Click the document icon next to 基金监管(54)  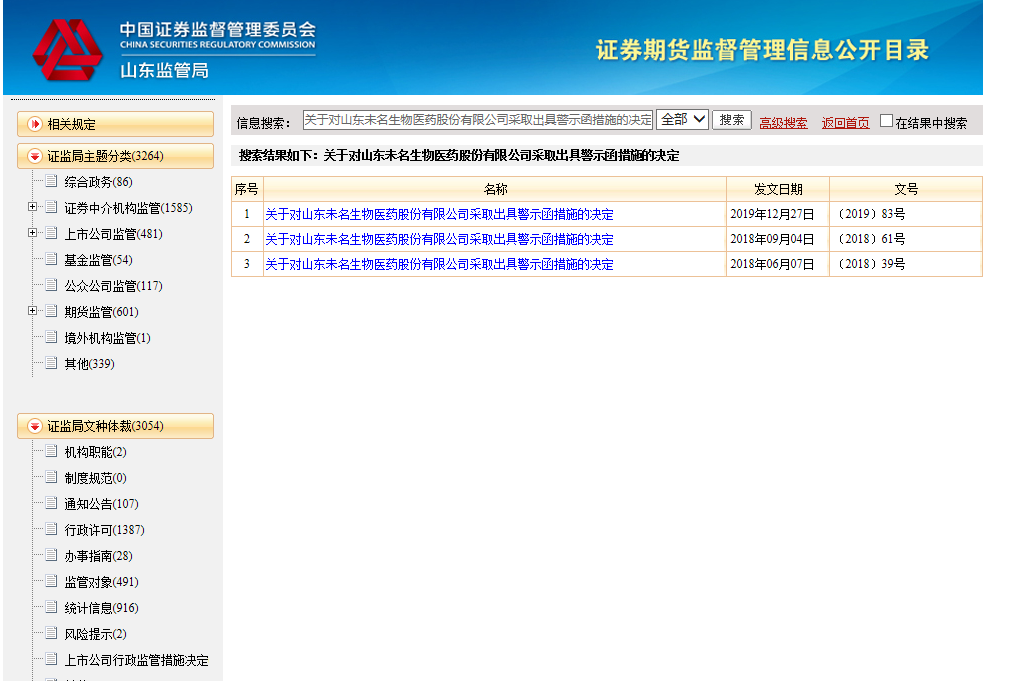(51, 259)
